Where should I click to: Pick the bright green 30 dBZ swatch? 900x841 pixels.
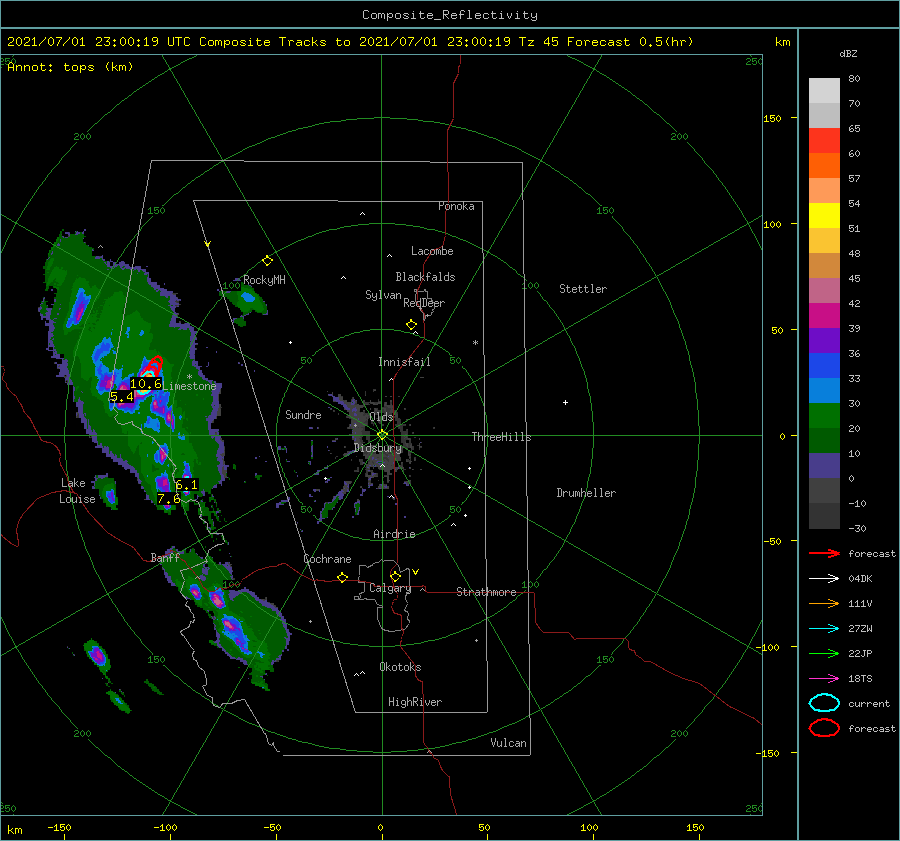[824, 415]
